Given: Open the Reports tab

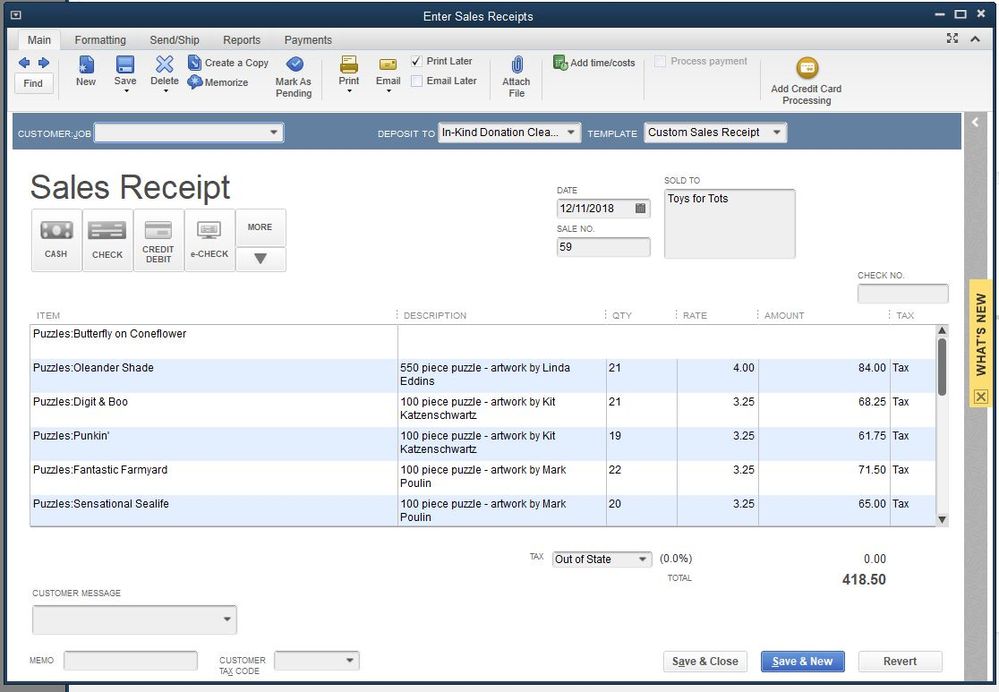Looking at the screenshot, I should tap(242, 40).
